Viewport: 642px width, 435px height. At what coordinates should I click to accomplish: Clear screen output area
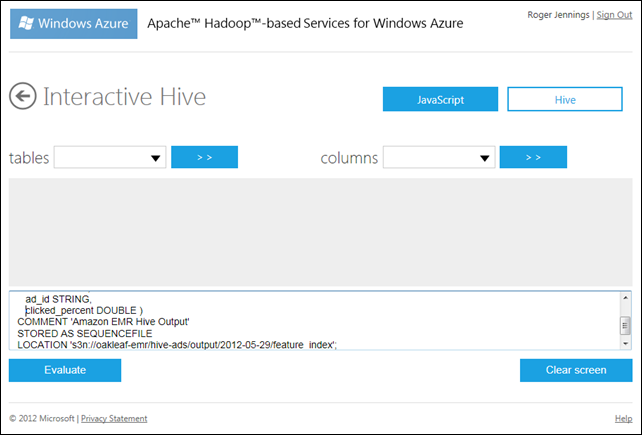[x=575, y=370]
